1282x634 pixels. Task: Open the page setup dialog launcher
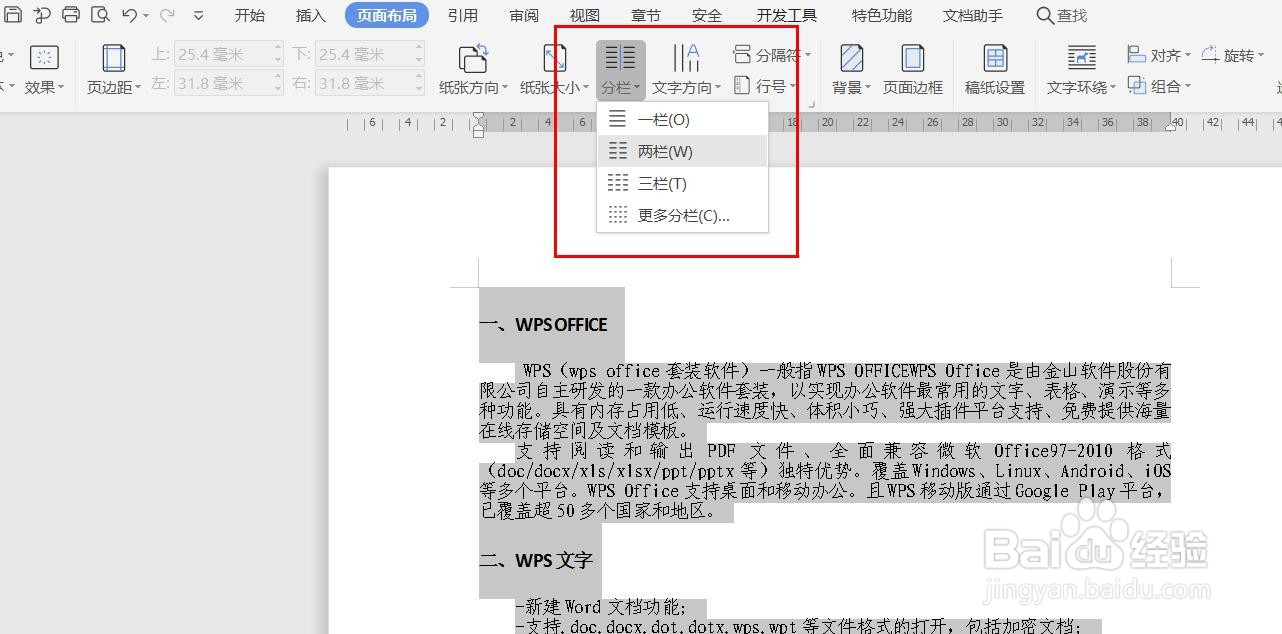(811, 104)
